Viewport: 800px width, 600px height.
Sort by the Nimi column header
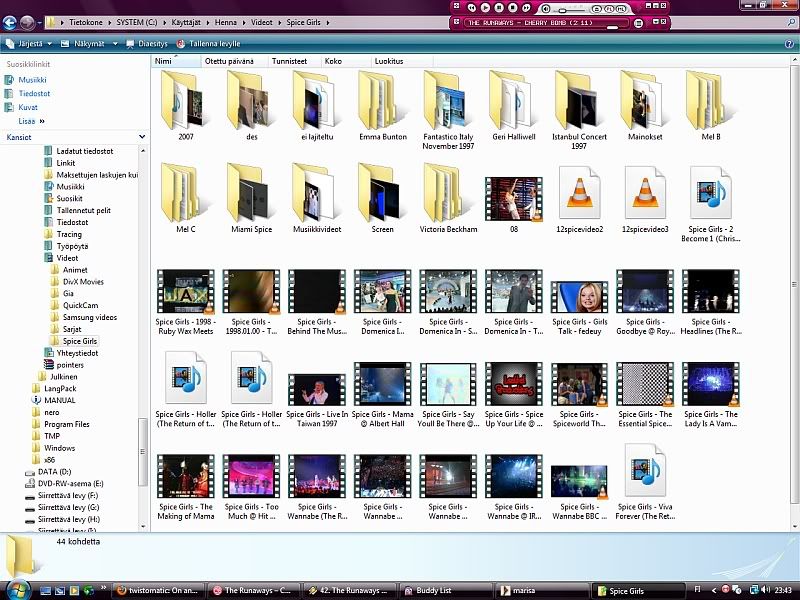pos(176,61)
